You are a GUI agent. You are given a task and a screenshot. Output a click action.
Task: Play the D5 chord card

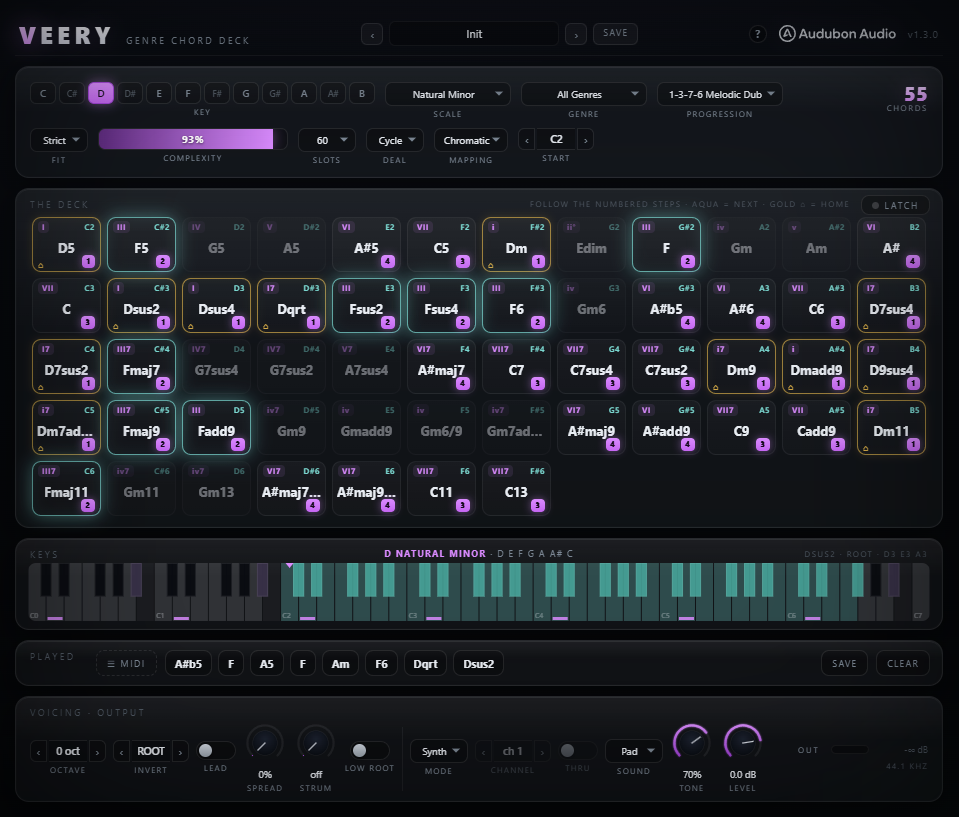click(66, 245)
